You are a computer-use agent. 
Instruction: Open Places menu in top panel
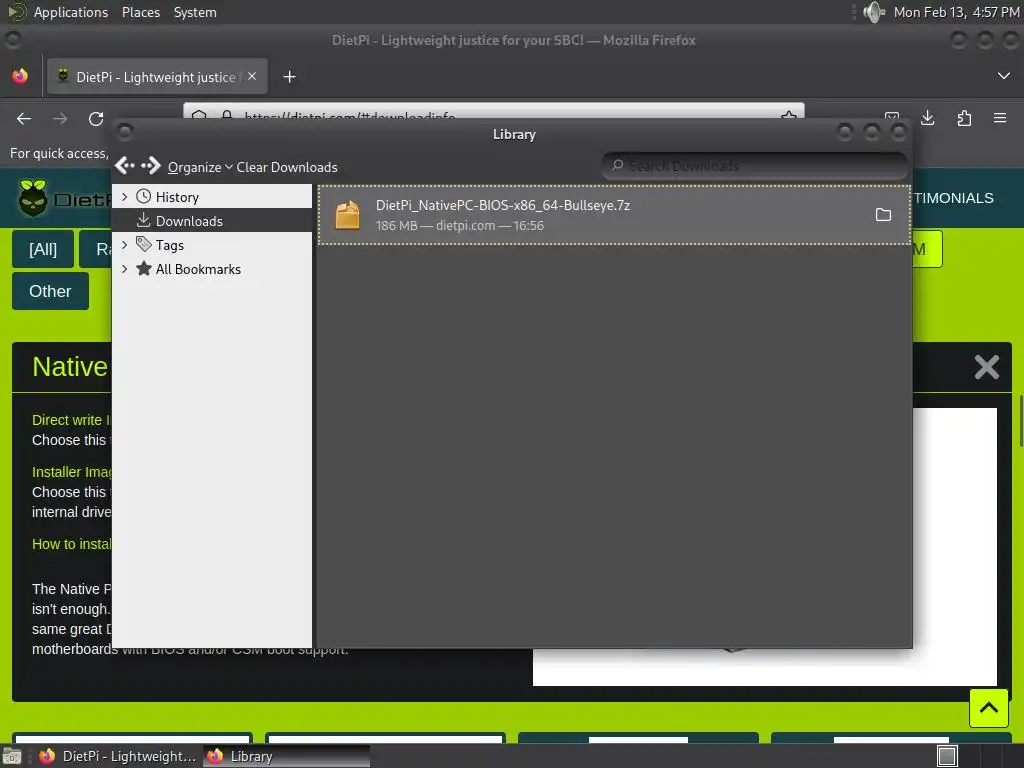pos(140,12)
